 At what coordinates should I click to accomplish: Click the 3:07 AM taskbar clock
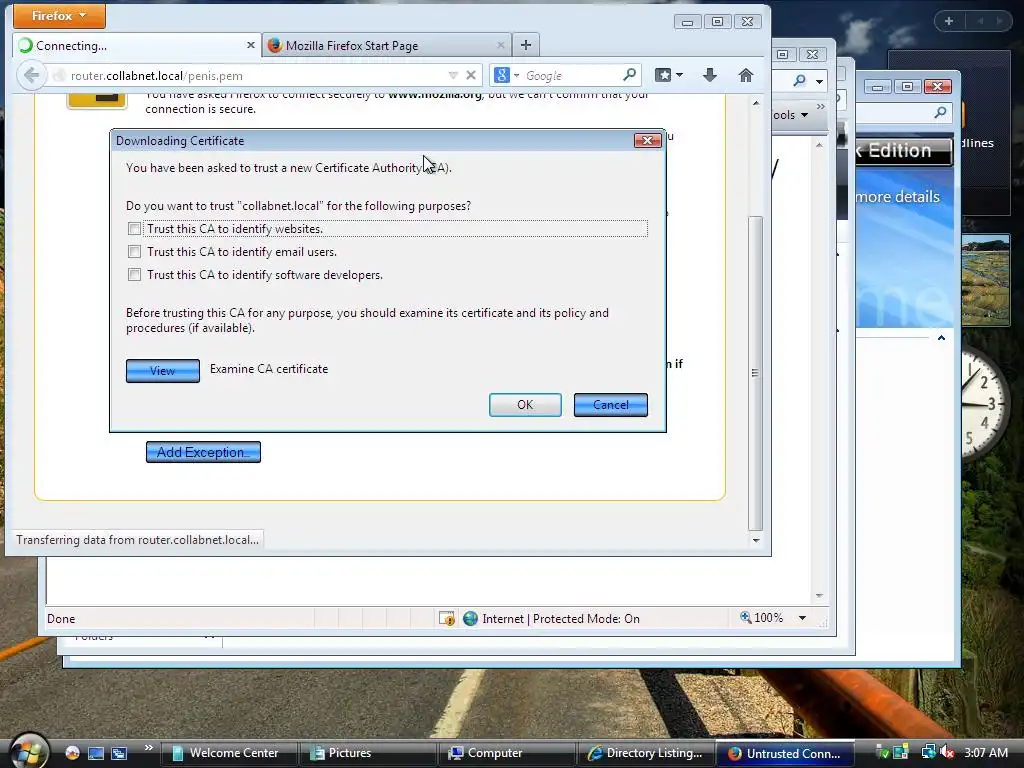[x=986, y=752]
